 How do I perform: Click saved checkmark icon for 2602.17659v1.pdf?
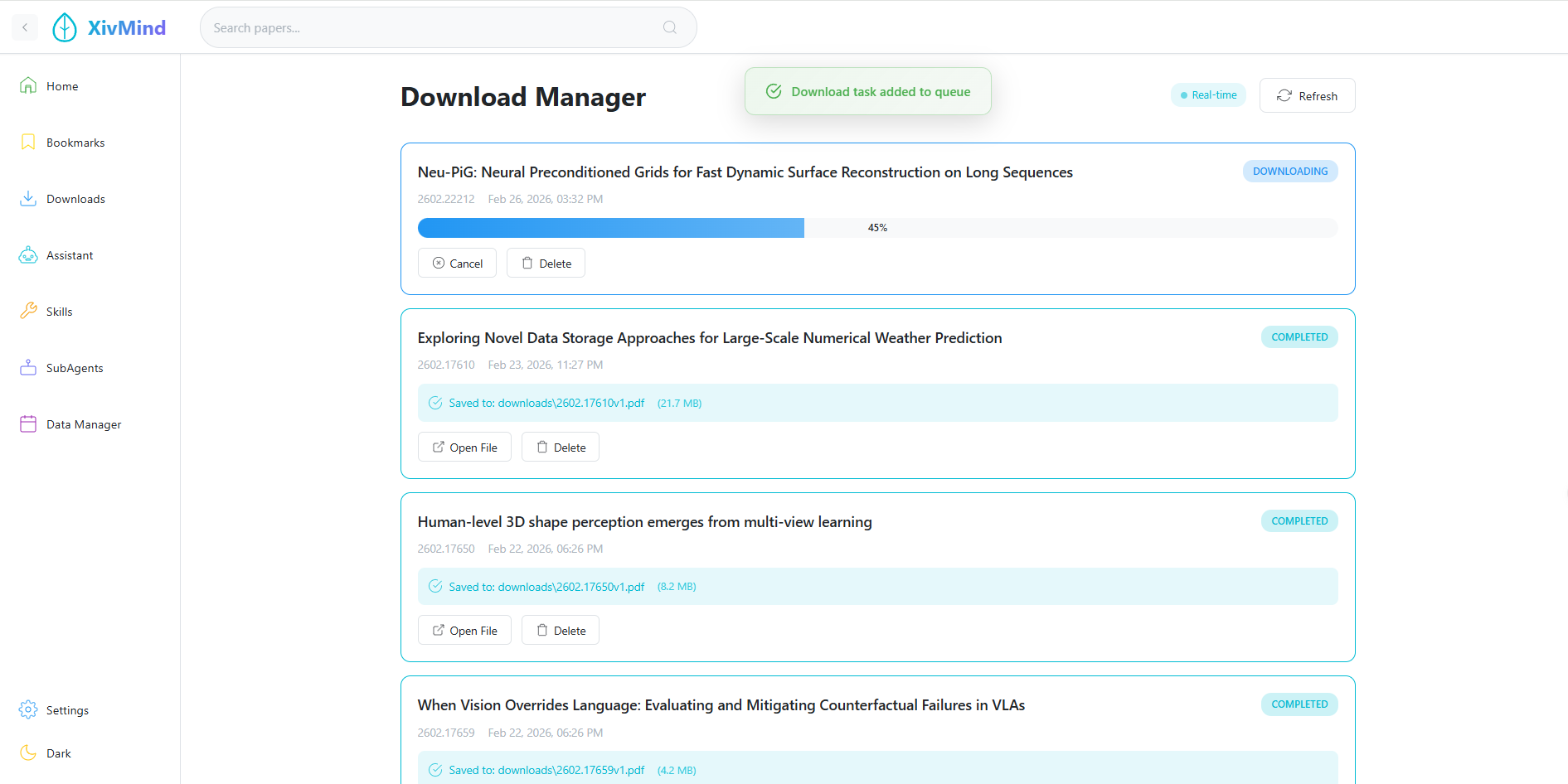[x=435, y=770]
